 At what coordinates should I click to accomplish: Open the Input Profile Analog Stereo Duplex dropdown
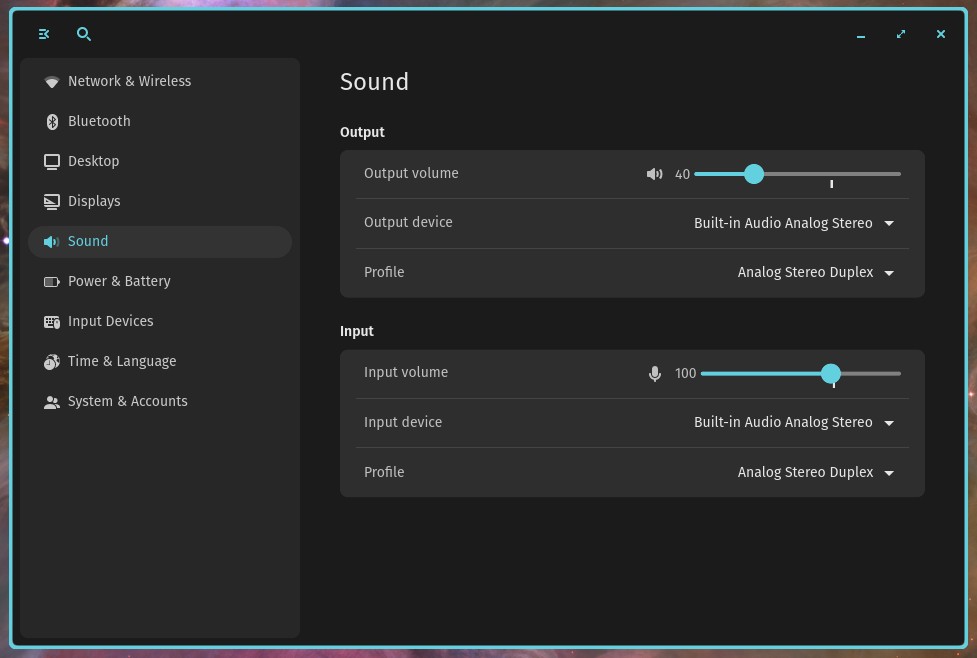816,472
